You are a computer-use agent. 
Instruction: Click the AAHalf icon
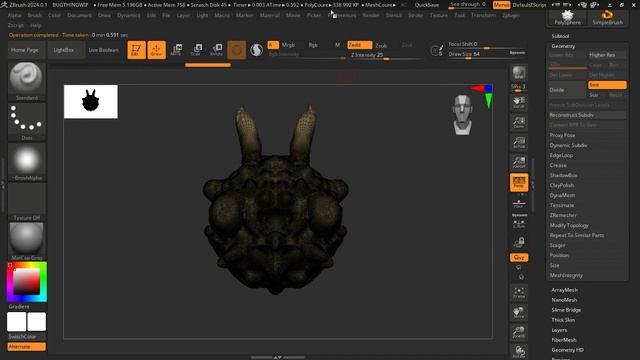519,162
